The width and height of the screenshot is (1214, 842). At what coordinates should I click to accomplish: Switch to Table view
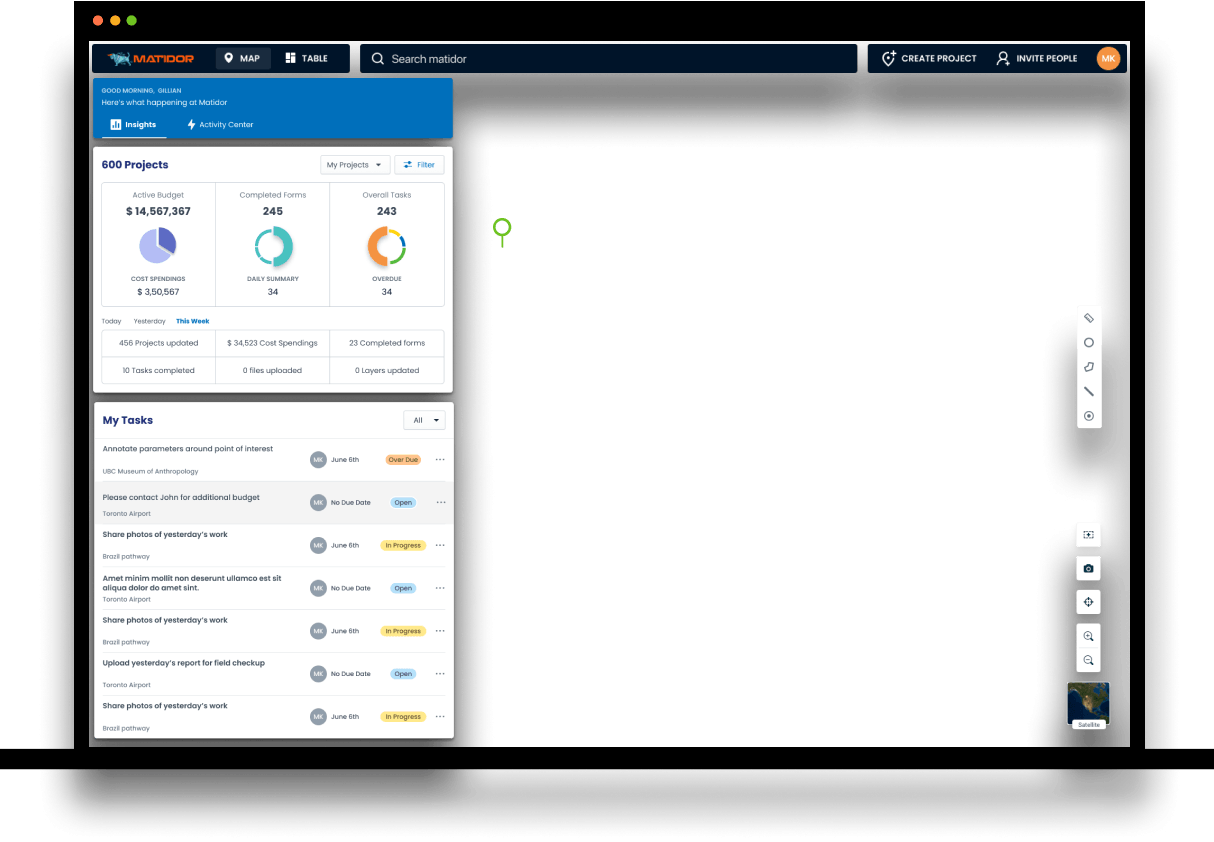tap(306, 58)
